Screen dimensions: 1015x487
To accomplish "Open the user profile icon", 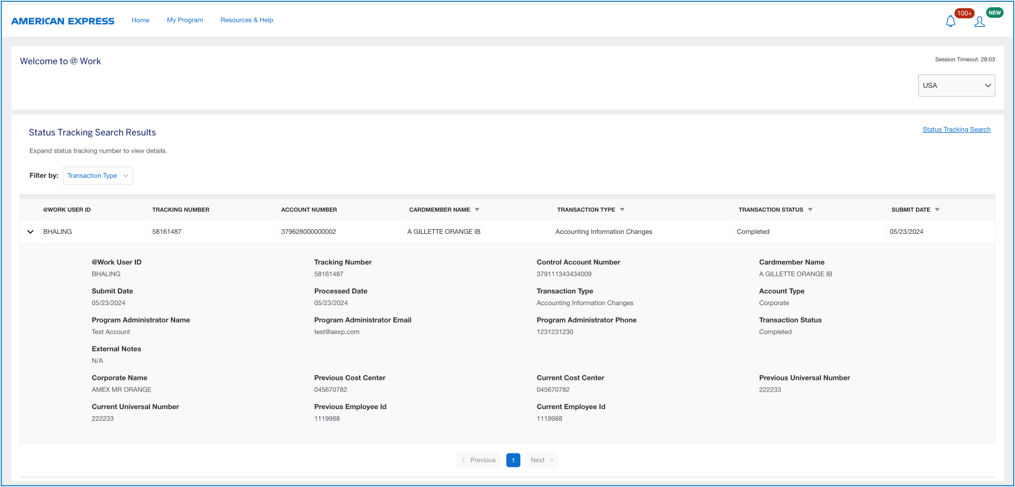I will (x=979, y=21).
